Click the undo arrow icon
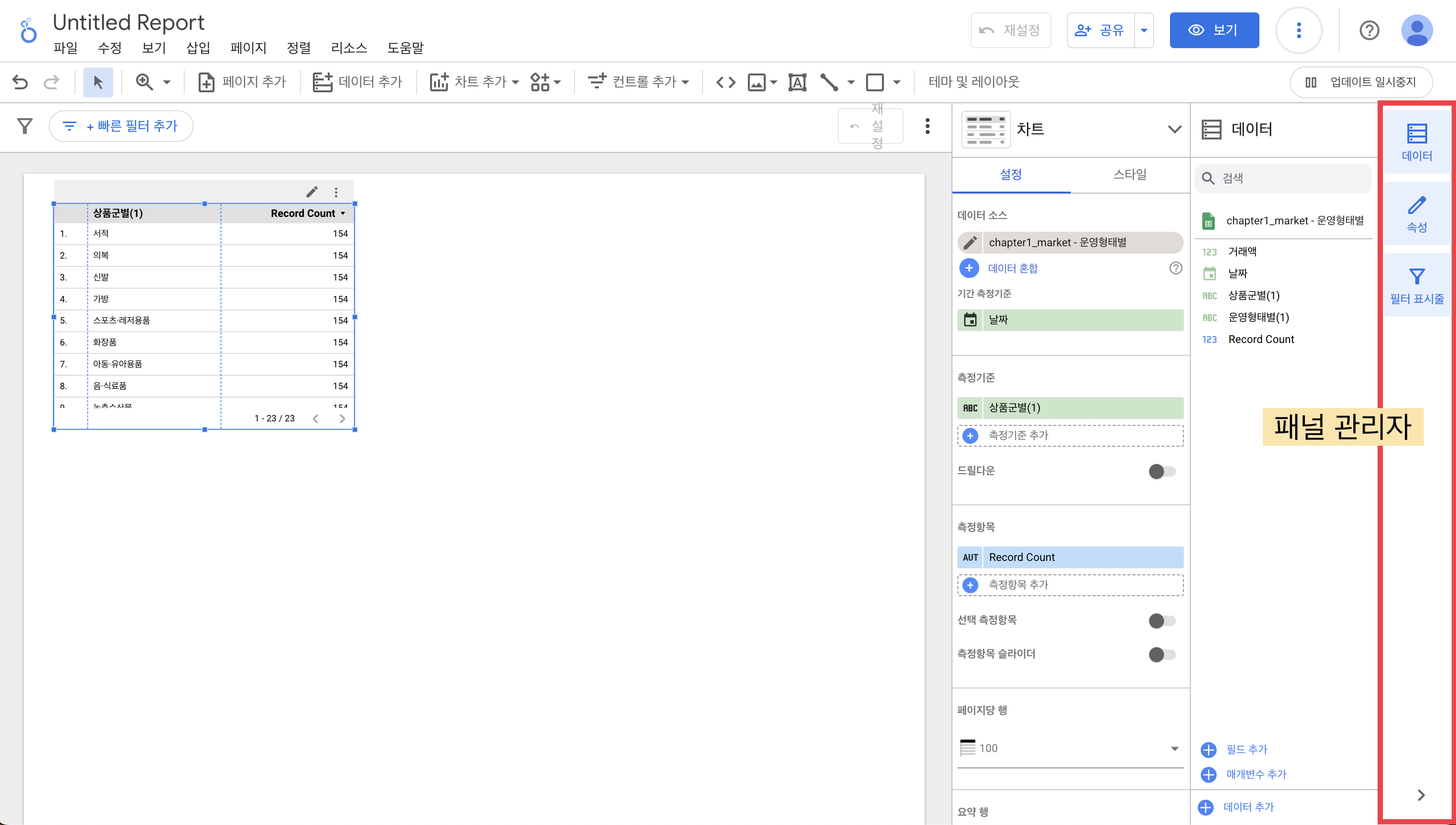Screen dimensions: 1456x825 [20, 82]
